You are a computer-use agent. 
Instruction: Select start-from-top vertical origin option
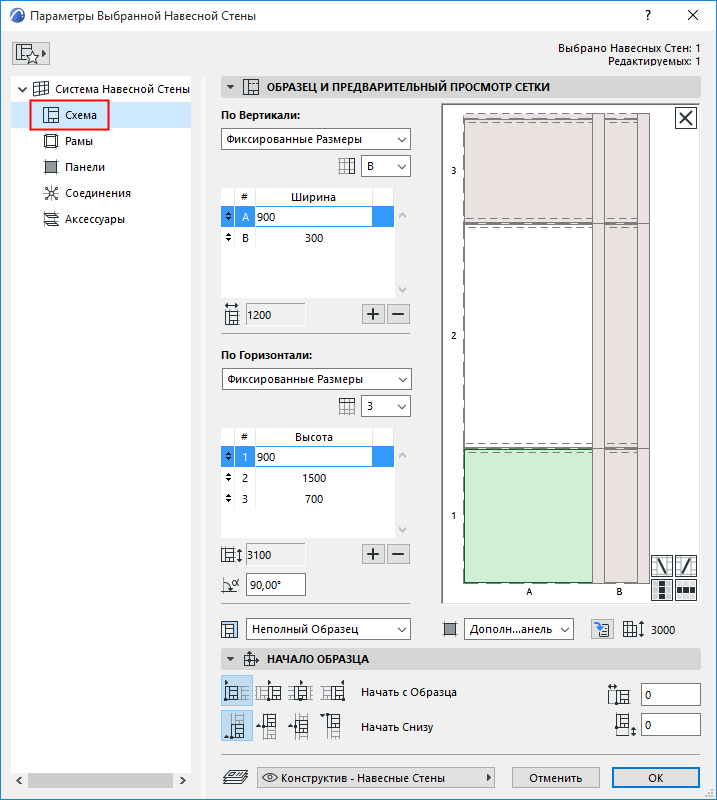click(333, 726)
